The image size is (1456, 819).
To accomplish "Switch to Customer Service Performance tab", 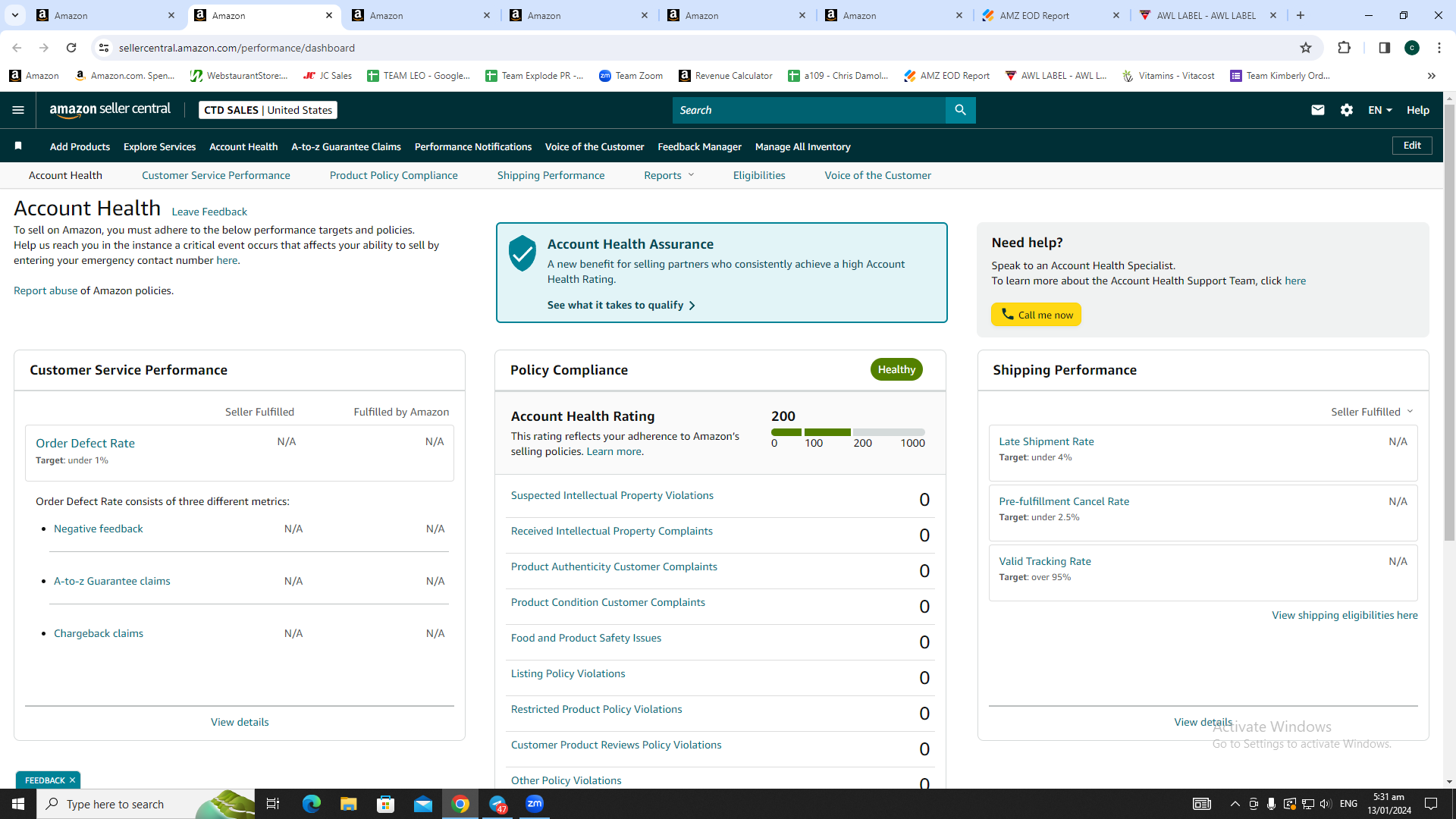I will 215,175.
